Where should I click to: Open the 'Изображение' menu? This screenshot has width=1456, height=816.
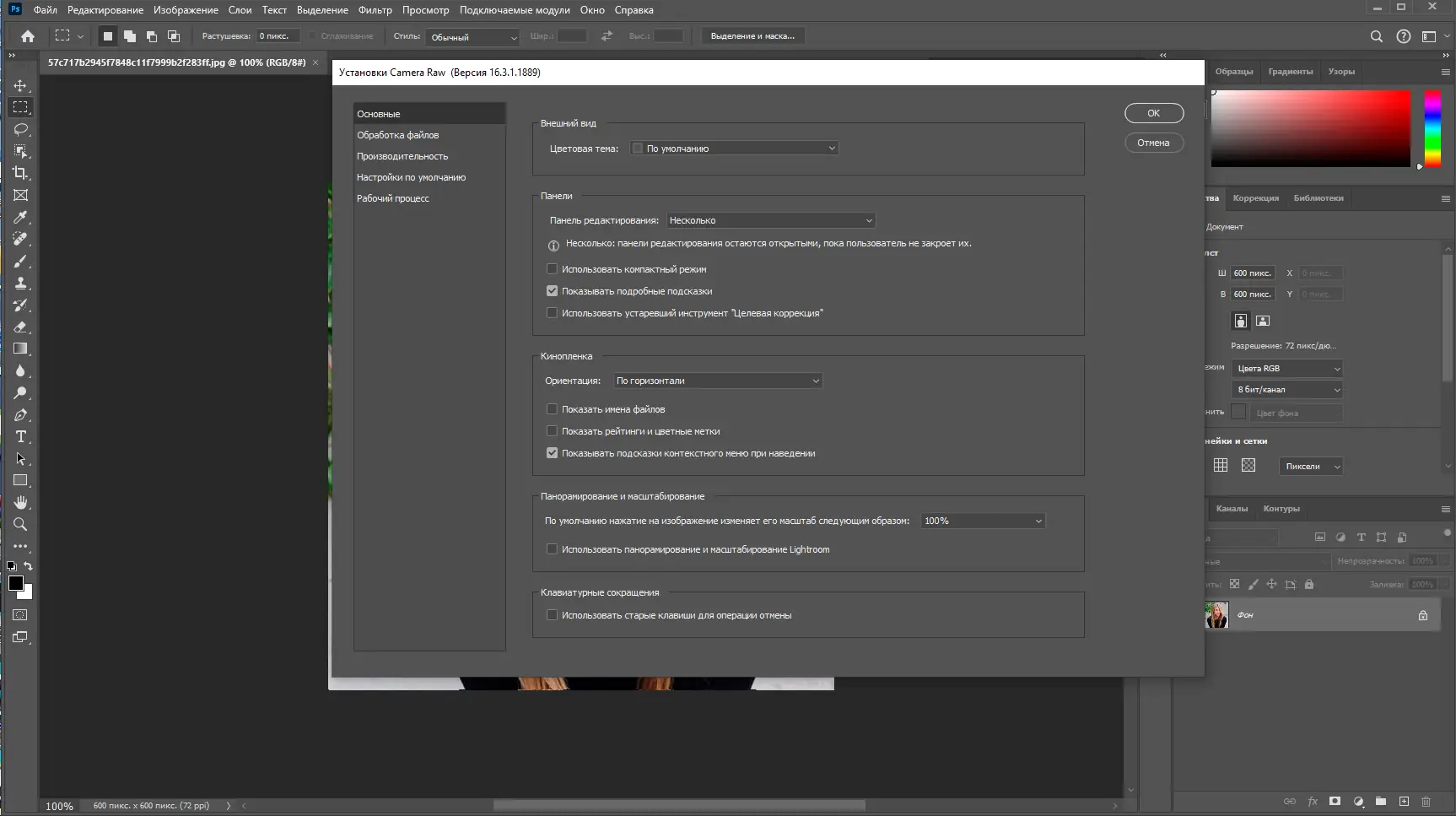click(186, 10)
